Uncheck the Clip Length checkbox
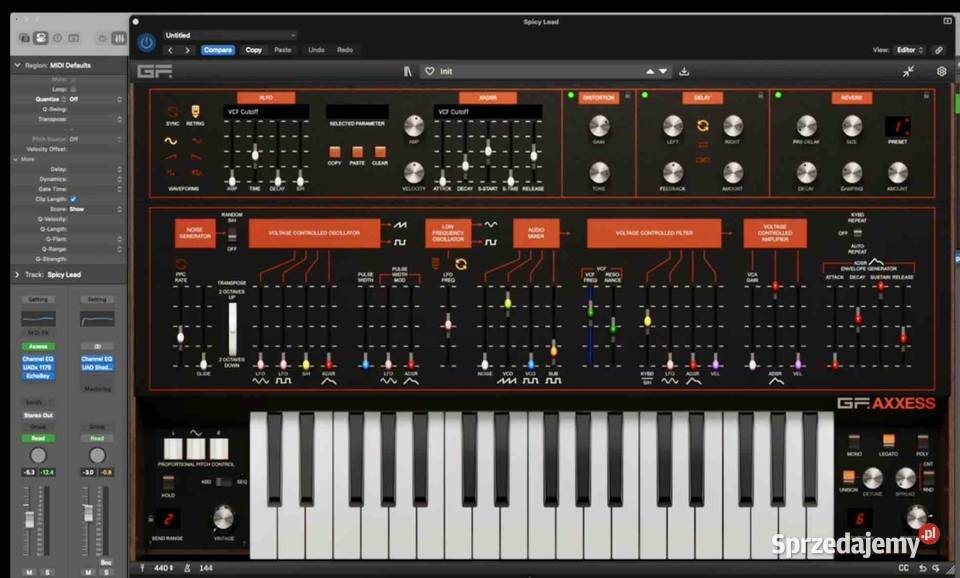This screenshot has width=960, height=578. [x=72, y=198]
